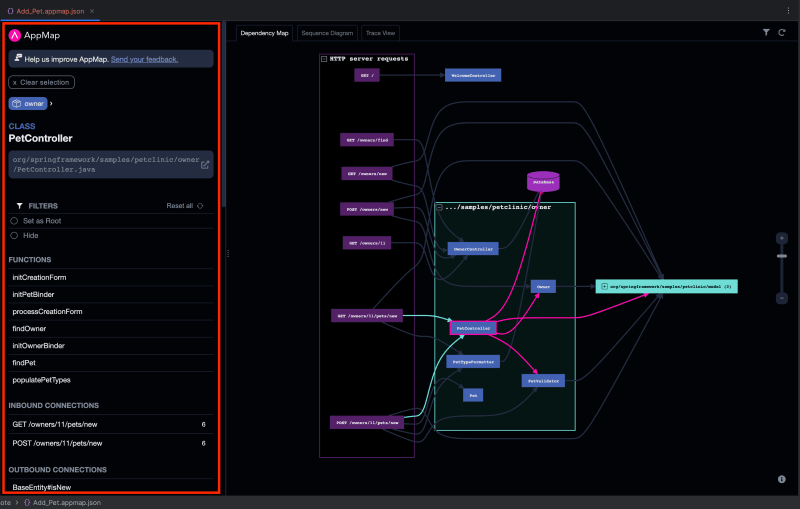The image size is (800, 509).
Task: Expand the petclinic/model package node
Action: pyautogui.click(x=604, y=287)
